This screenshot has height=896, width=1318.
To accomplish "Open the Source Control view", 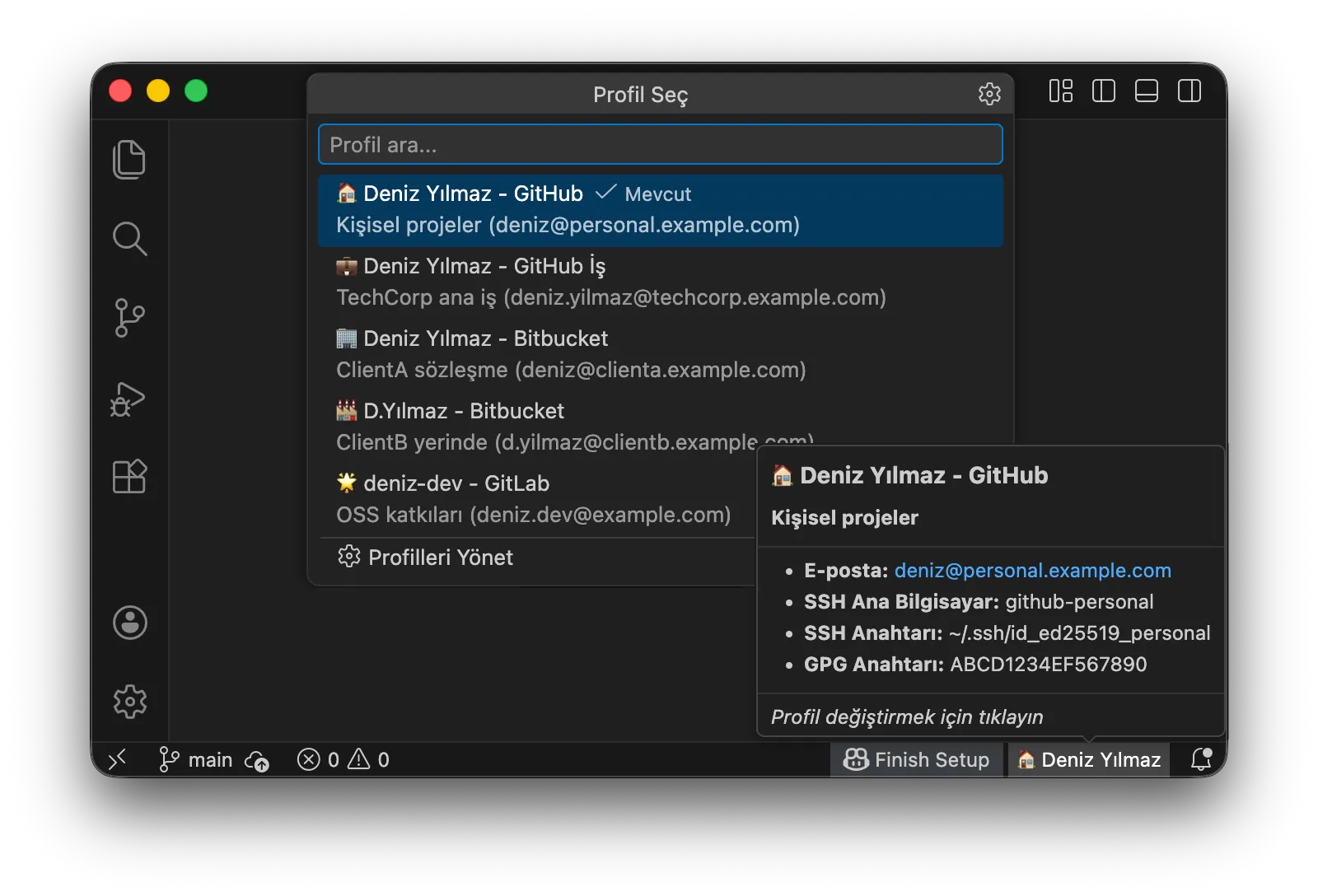I will coord(129,318).
